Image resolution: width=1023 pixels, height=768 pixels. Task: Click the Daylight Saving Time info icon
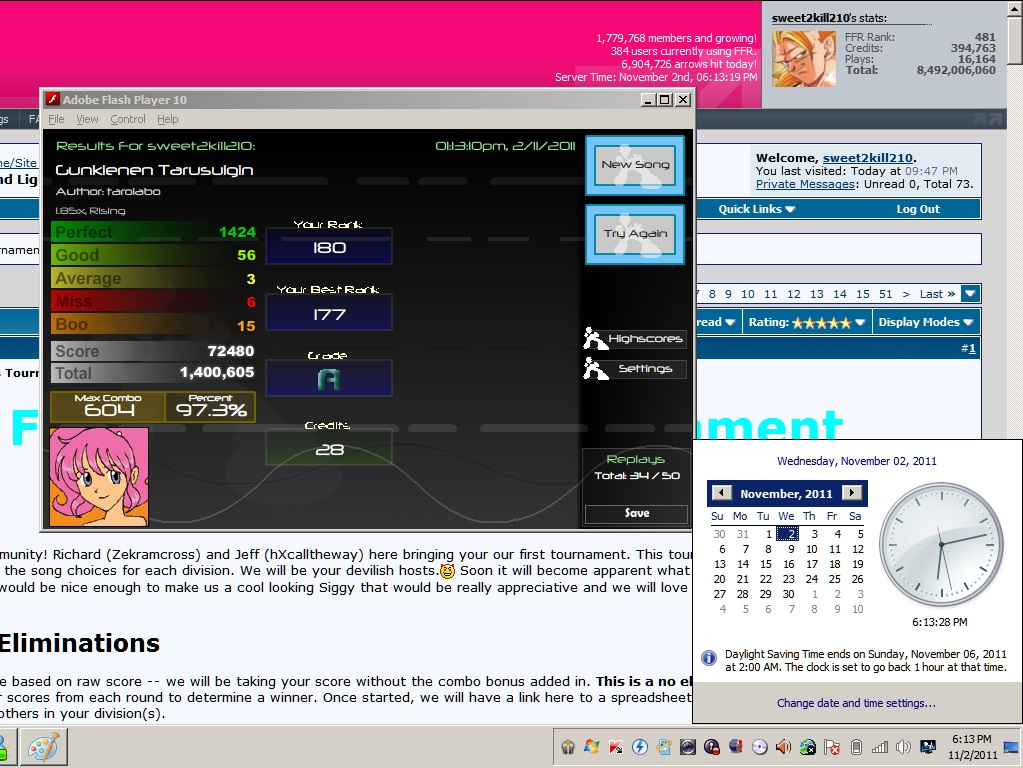[x=709, y=658]
